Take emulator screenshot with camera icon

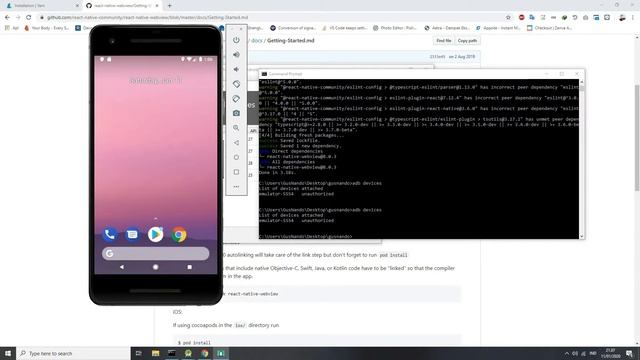tap(236, 113)
